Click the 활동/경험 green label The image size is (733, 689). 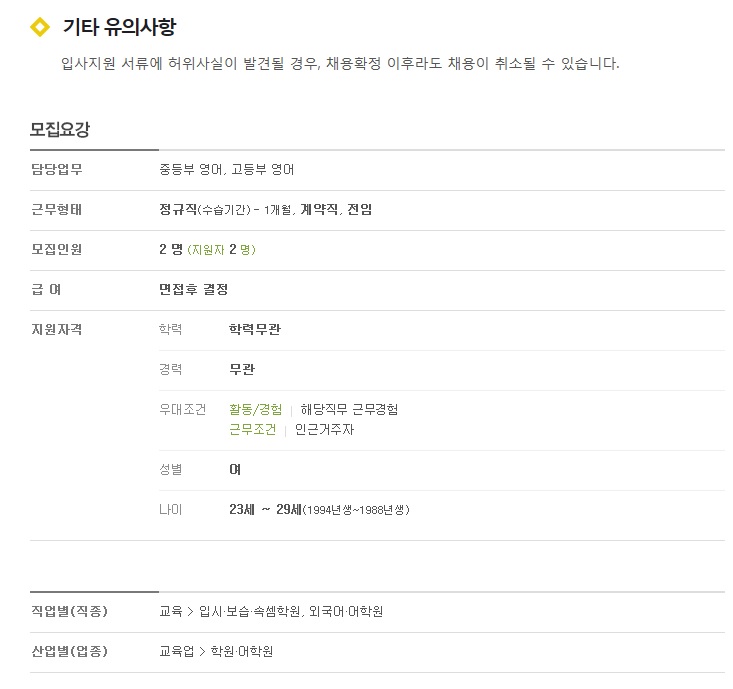(256, 409)
